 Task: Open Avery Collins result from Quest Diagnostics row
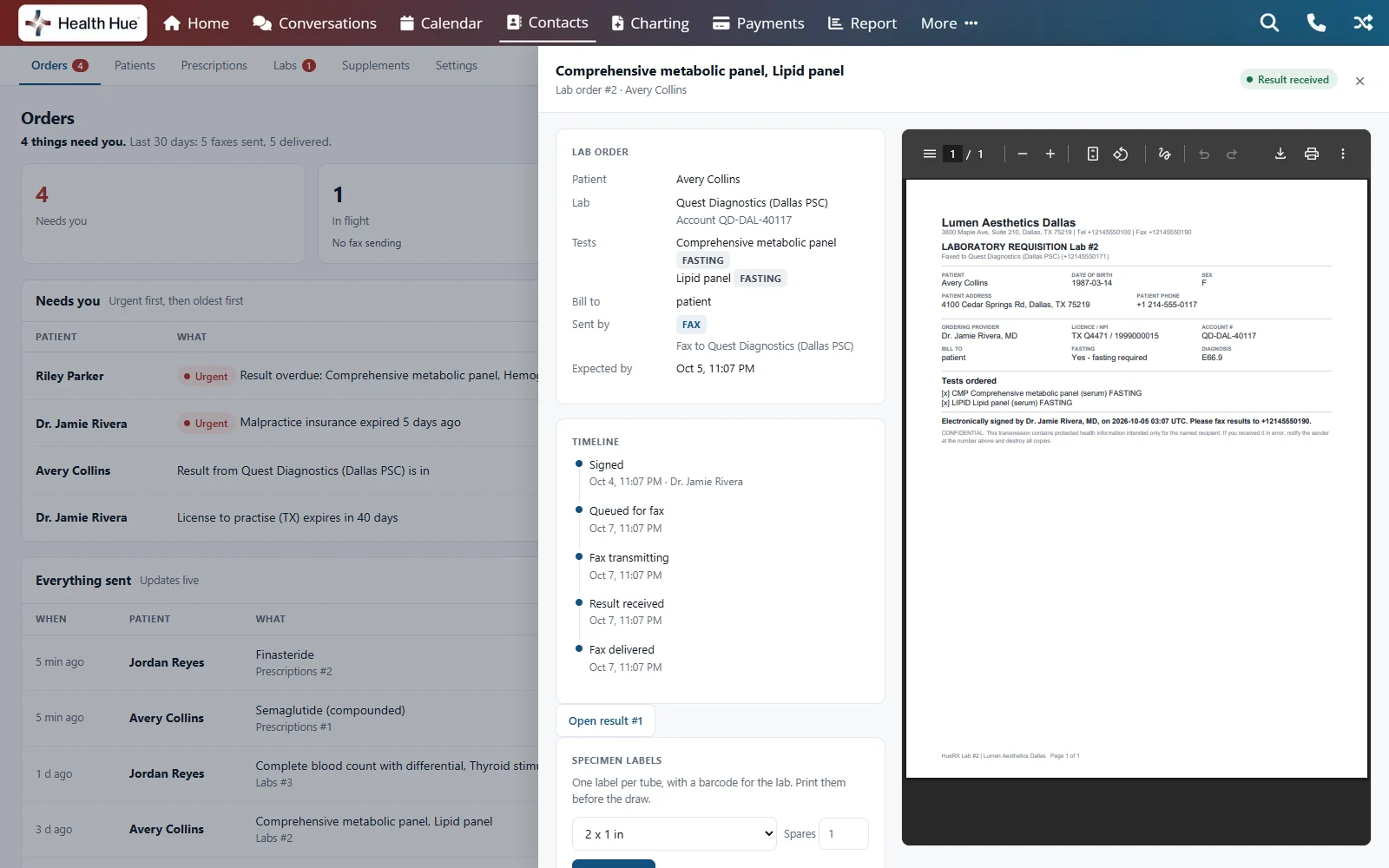280,470
